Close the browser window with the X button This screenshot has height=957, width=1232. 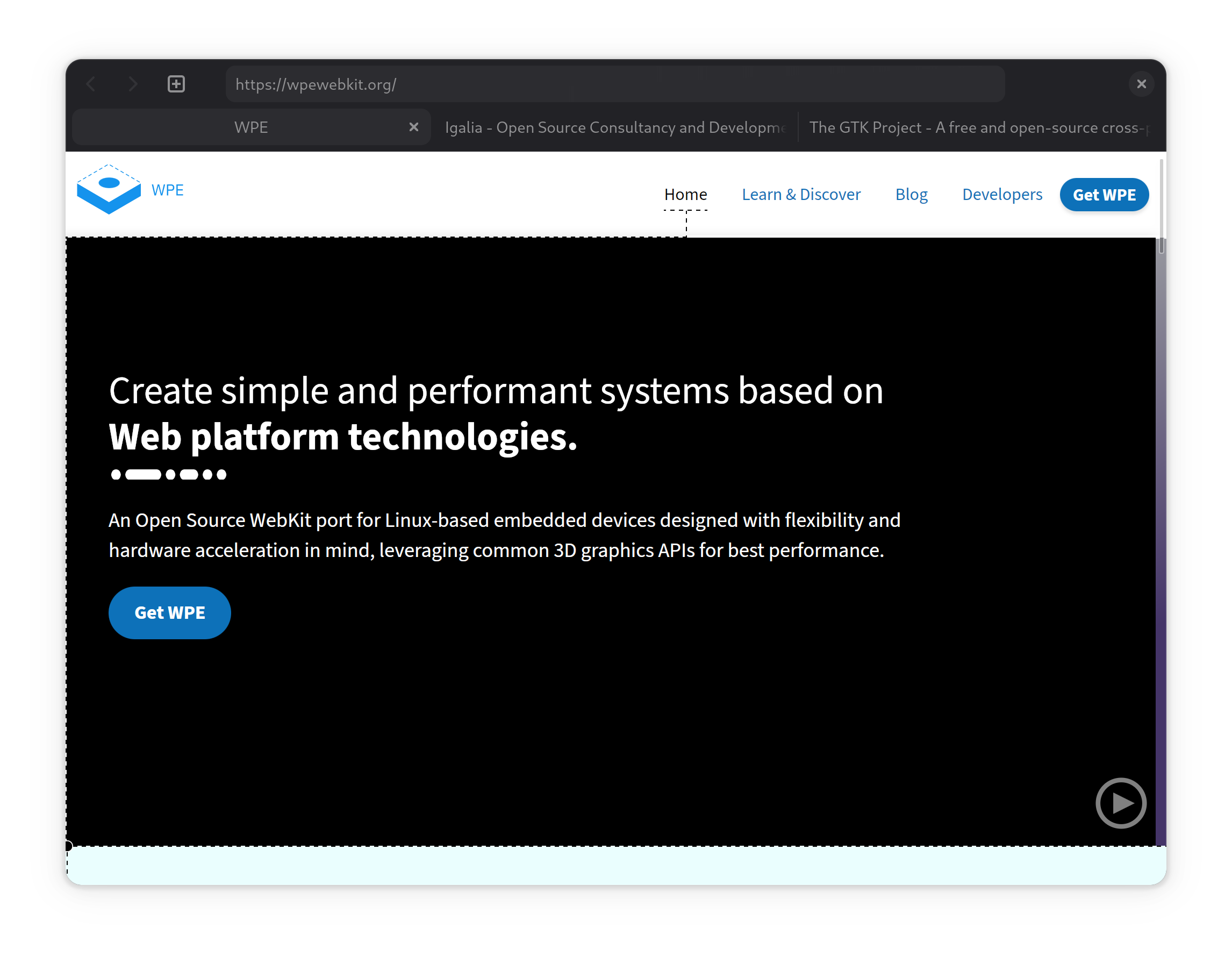pyautogui.click(x=1141, y=84)
